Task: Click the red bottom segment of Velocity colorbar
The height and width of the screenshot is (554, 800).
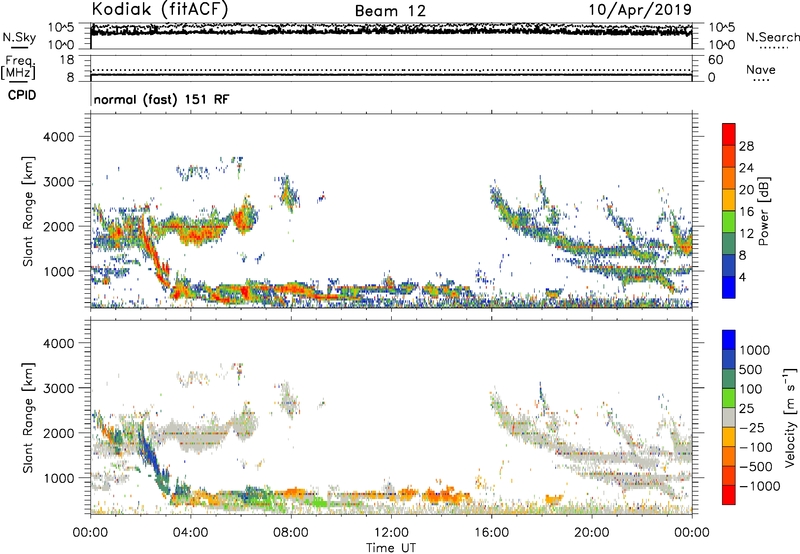Action: (x=729, y=495)
